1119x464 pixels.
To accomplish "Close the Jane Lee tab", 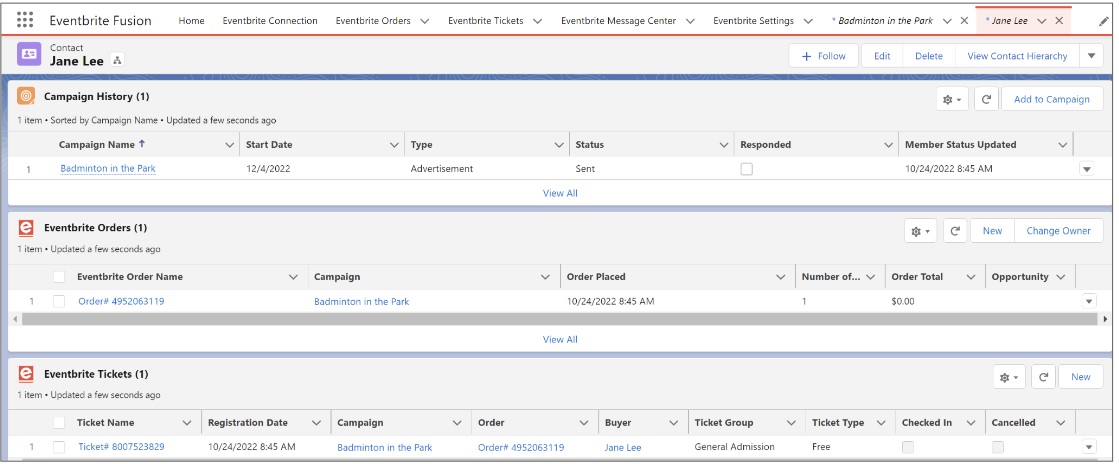I will coord(1060,21).
